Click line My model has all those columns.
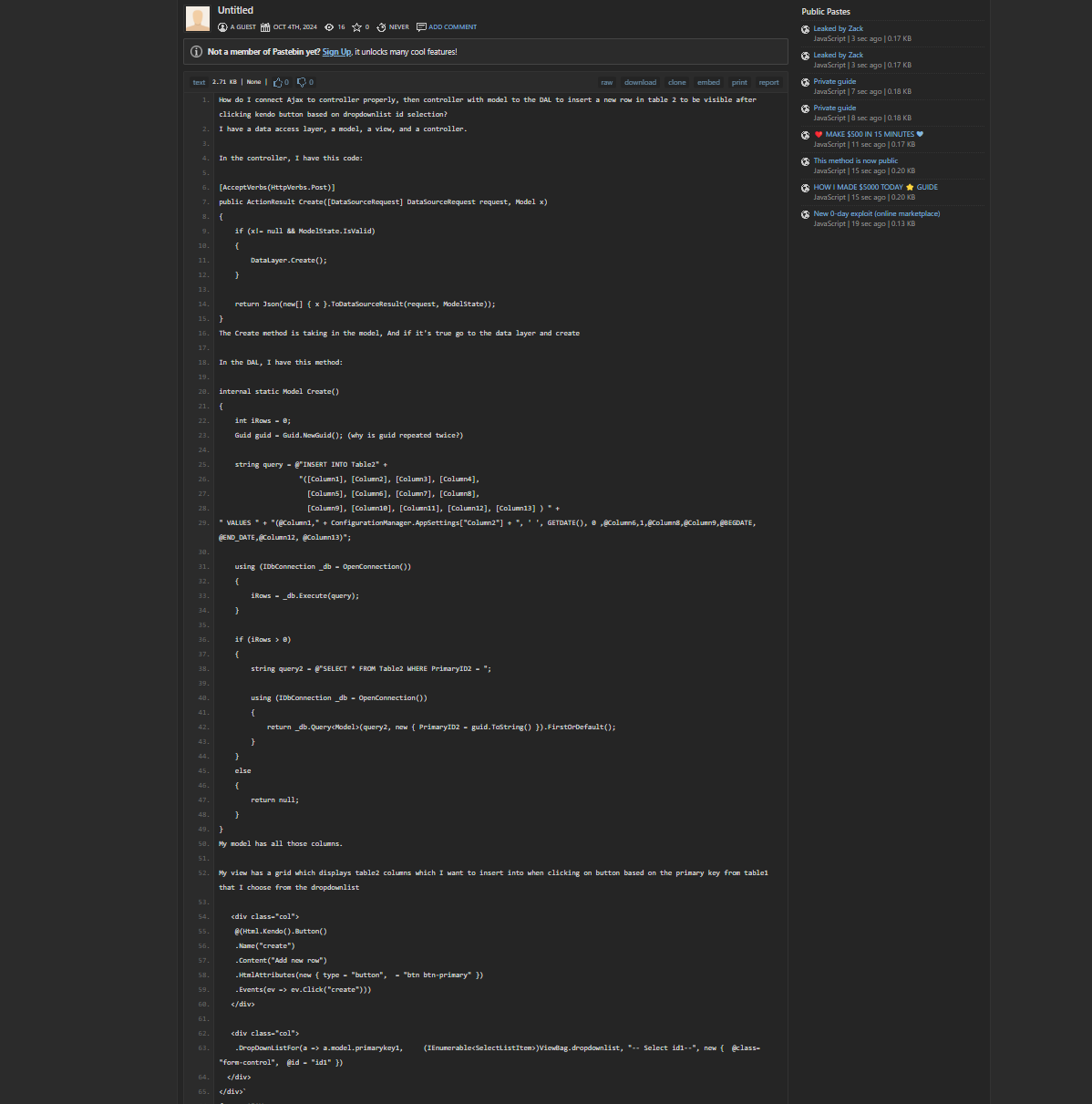 tap(281, 843)
